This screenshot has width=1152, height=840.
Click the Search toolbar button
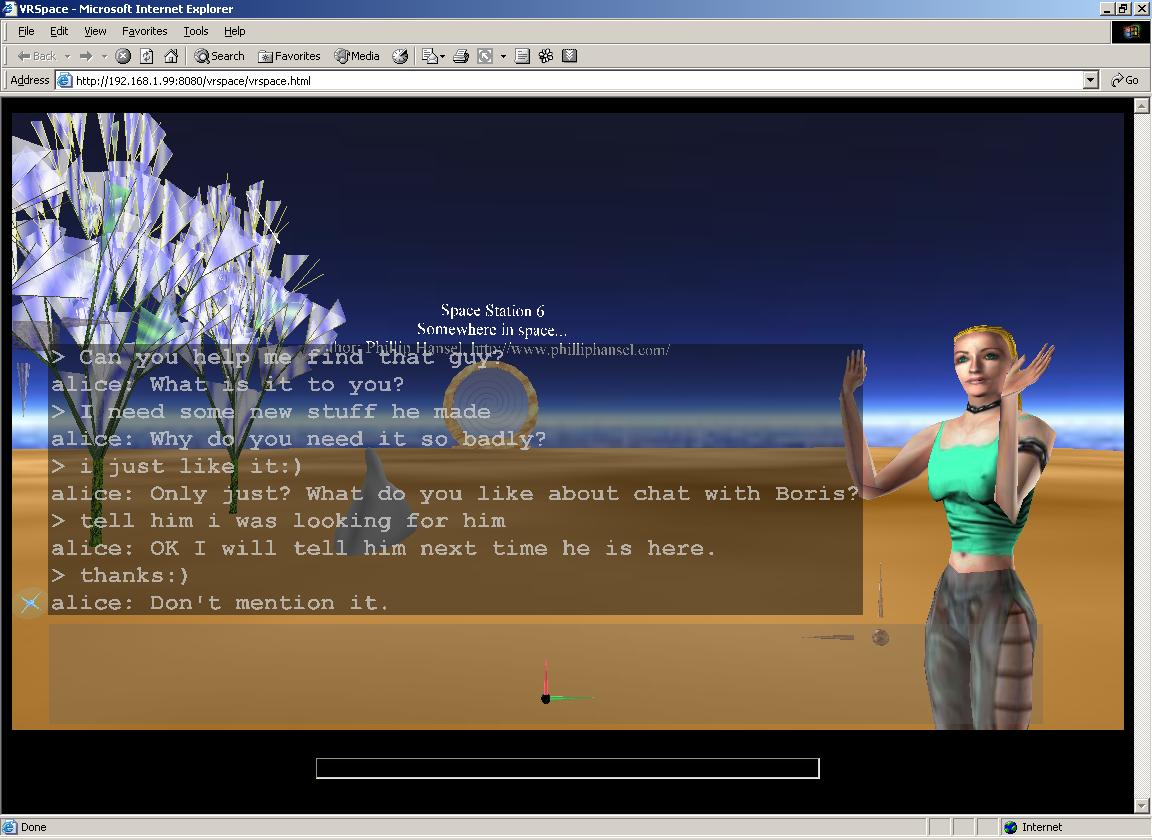pos(219,56)
